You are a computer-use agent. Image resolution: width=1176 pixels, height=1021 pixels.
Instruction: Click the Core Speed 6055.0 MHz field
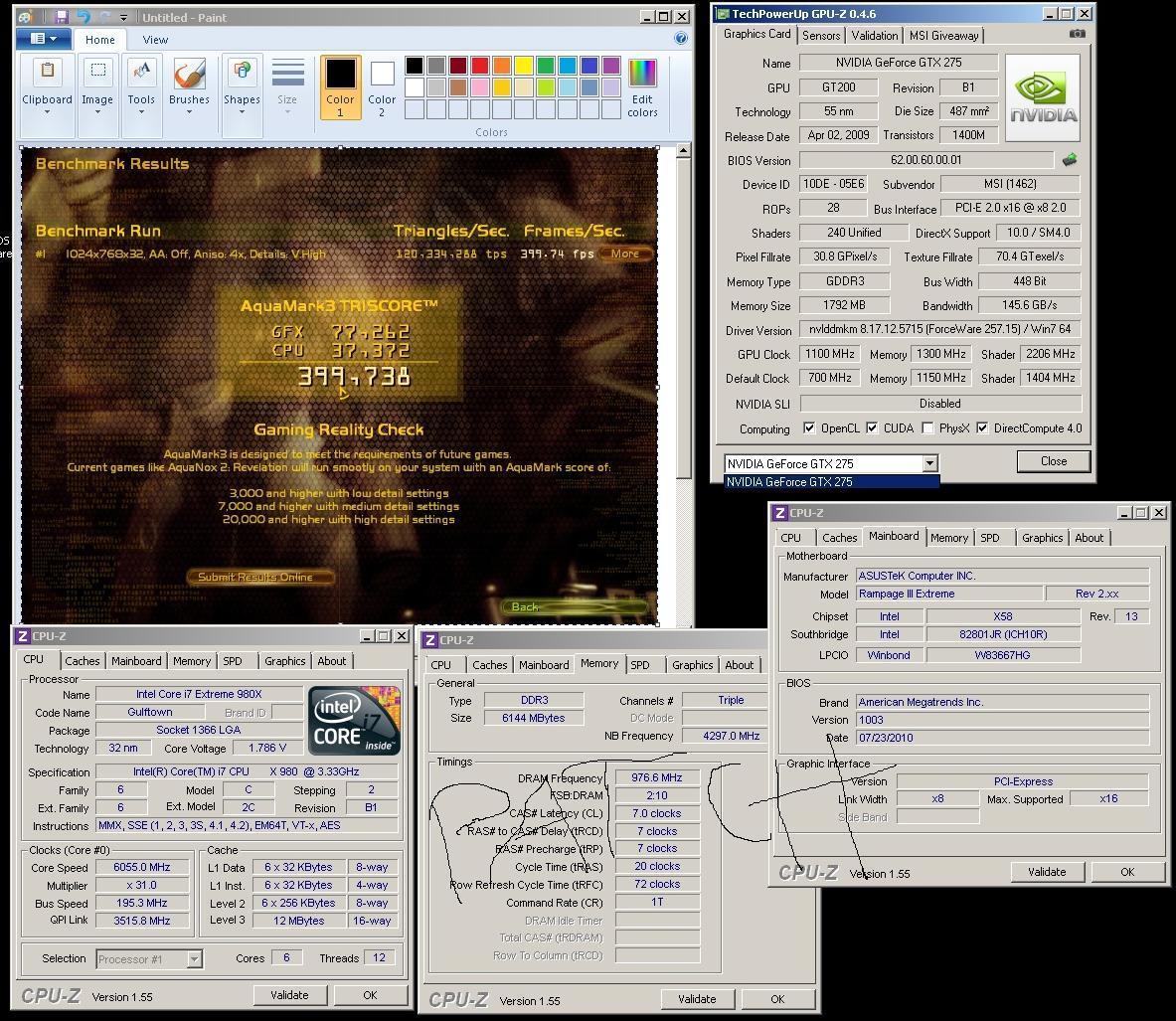click(x=142, y=867)
